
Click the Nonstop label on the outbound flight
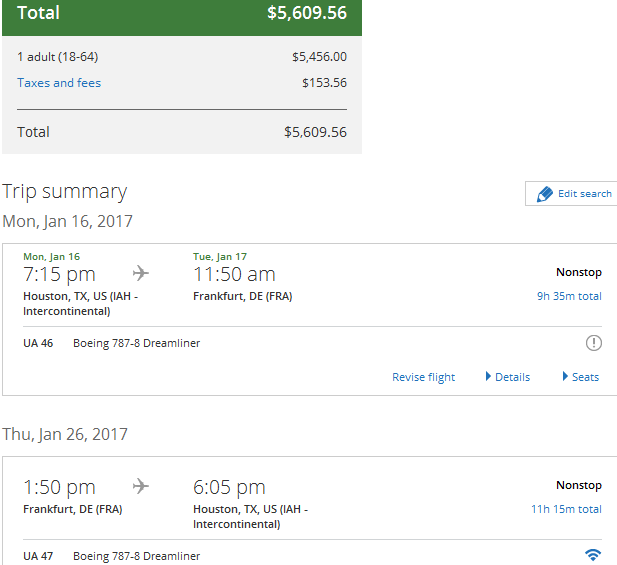(x=579, y=272)
